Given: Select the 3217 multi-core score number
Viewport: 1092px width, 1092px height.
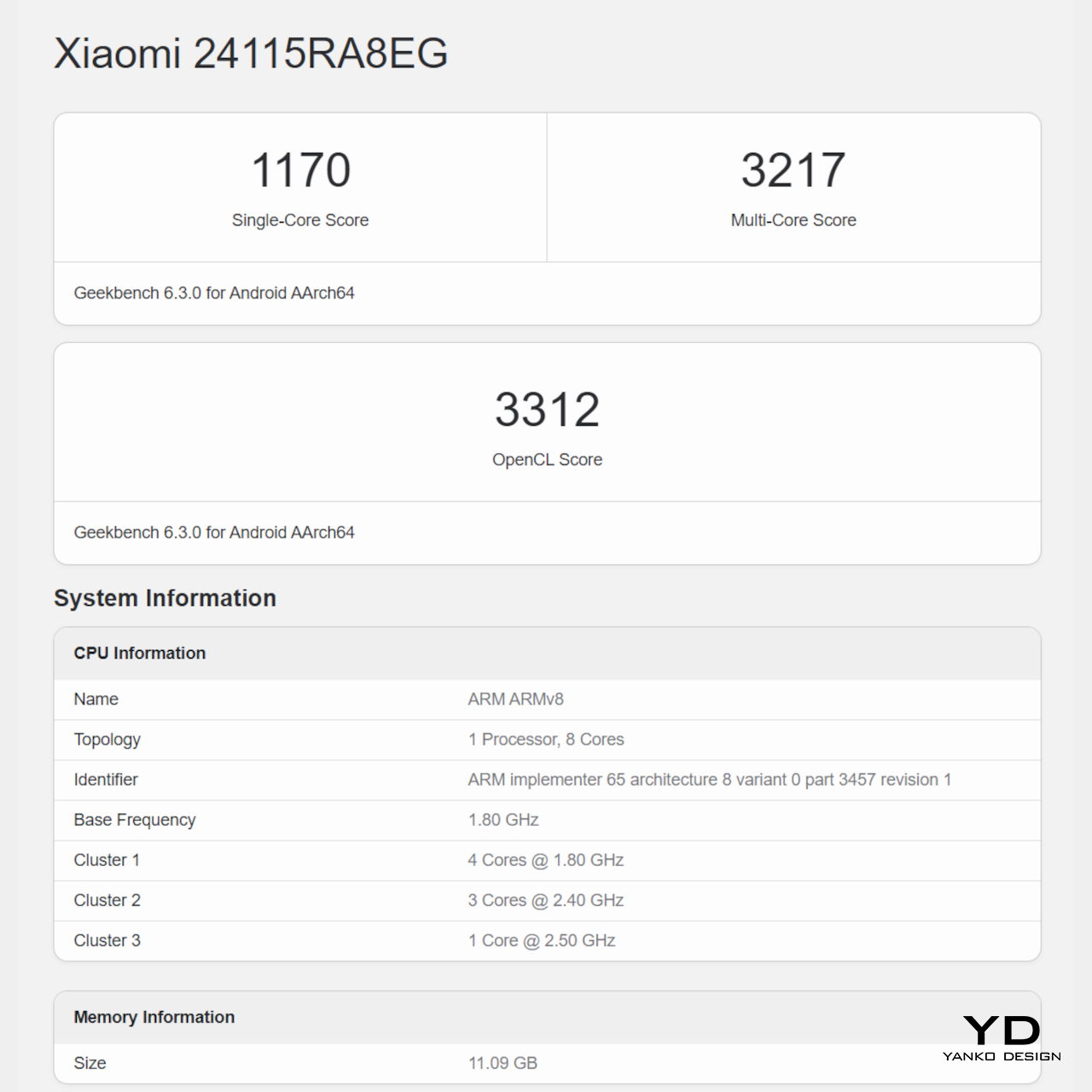Looking at the screenshot, I should click(x=793, y=170).
